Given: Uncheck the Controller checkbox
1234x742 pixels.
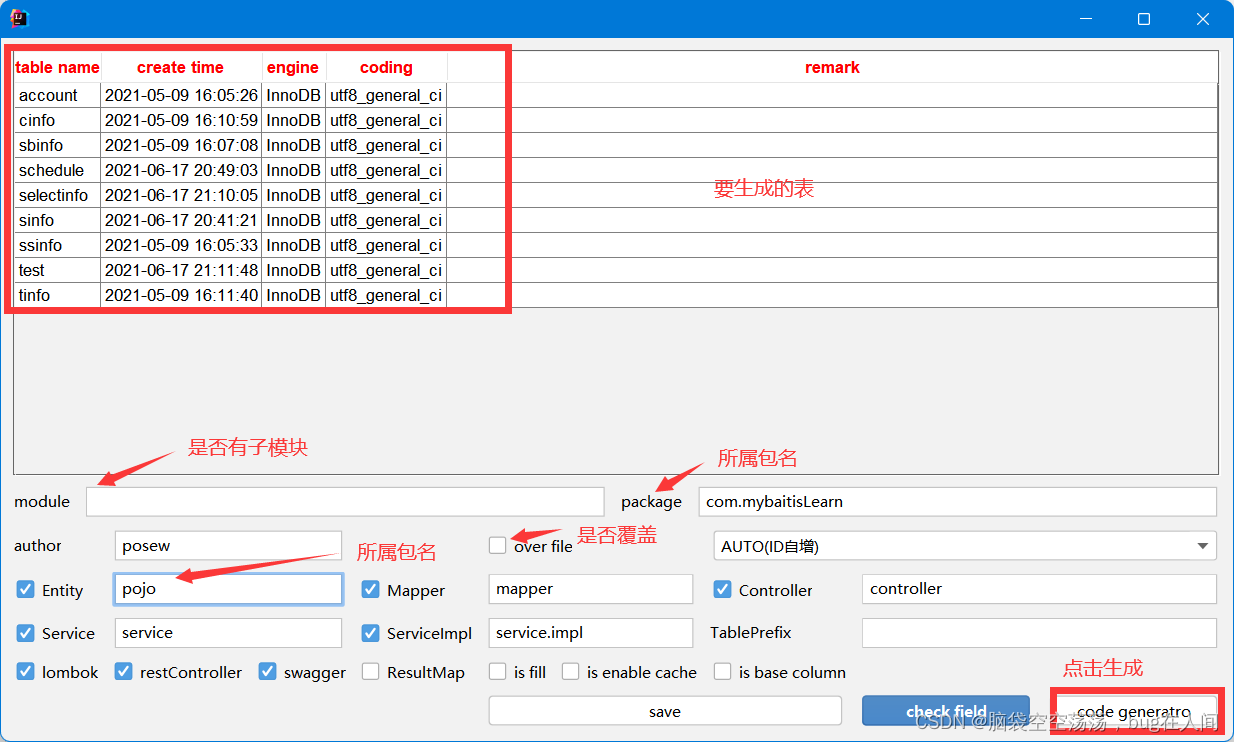Looking at the screenshot, I should coord(722,589).
